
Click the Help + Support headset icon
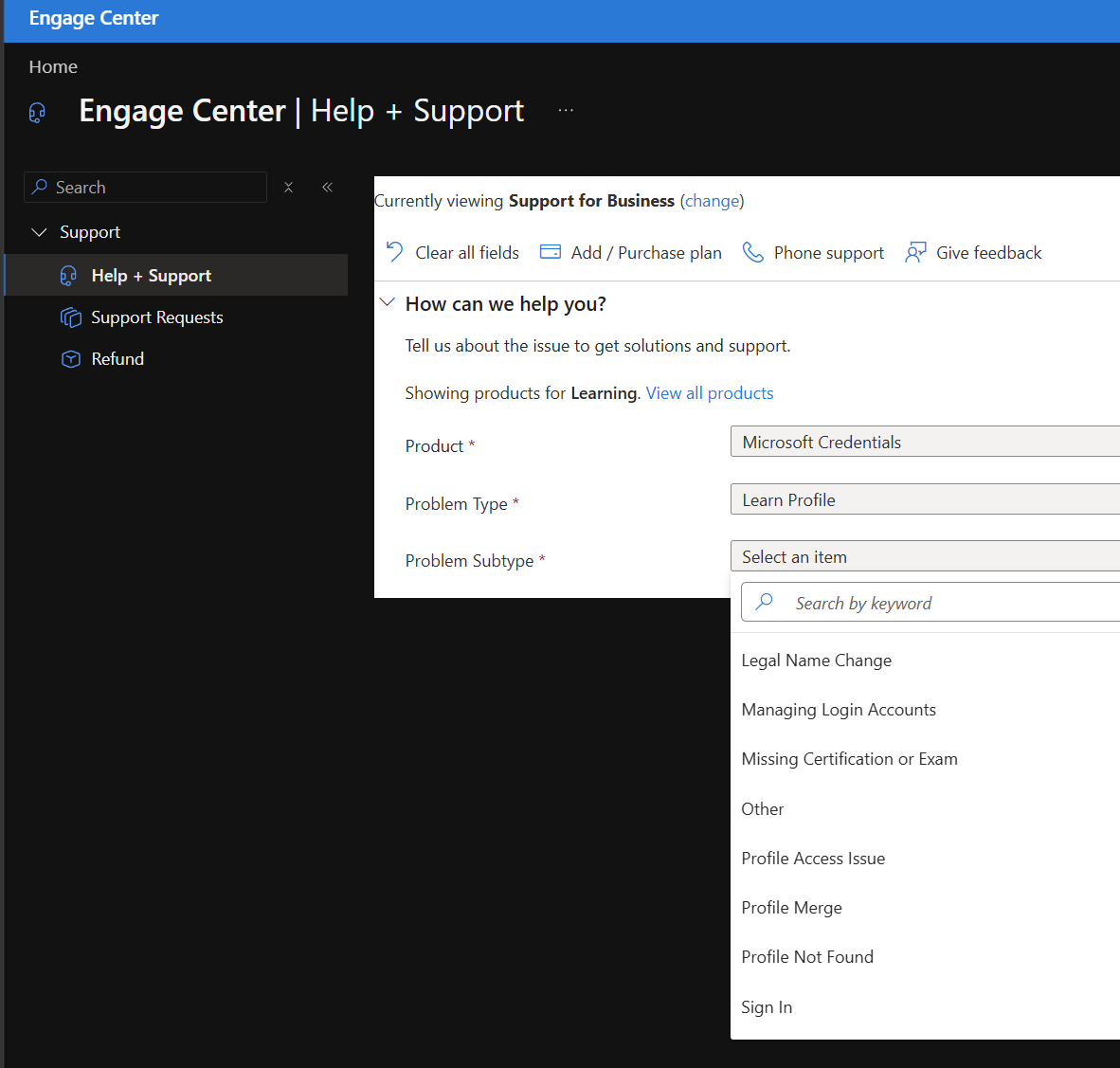coord(68,276)
